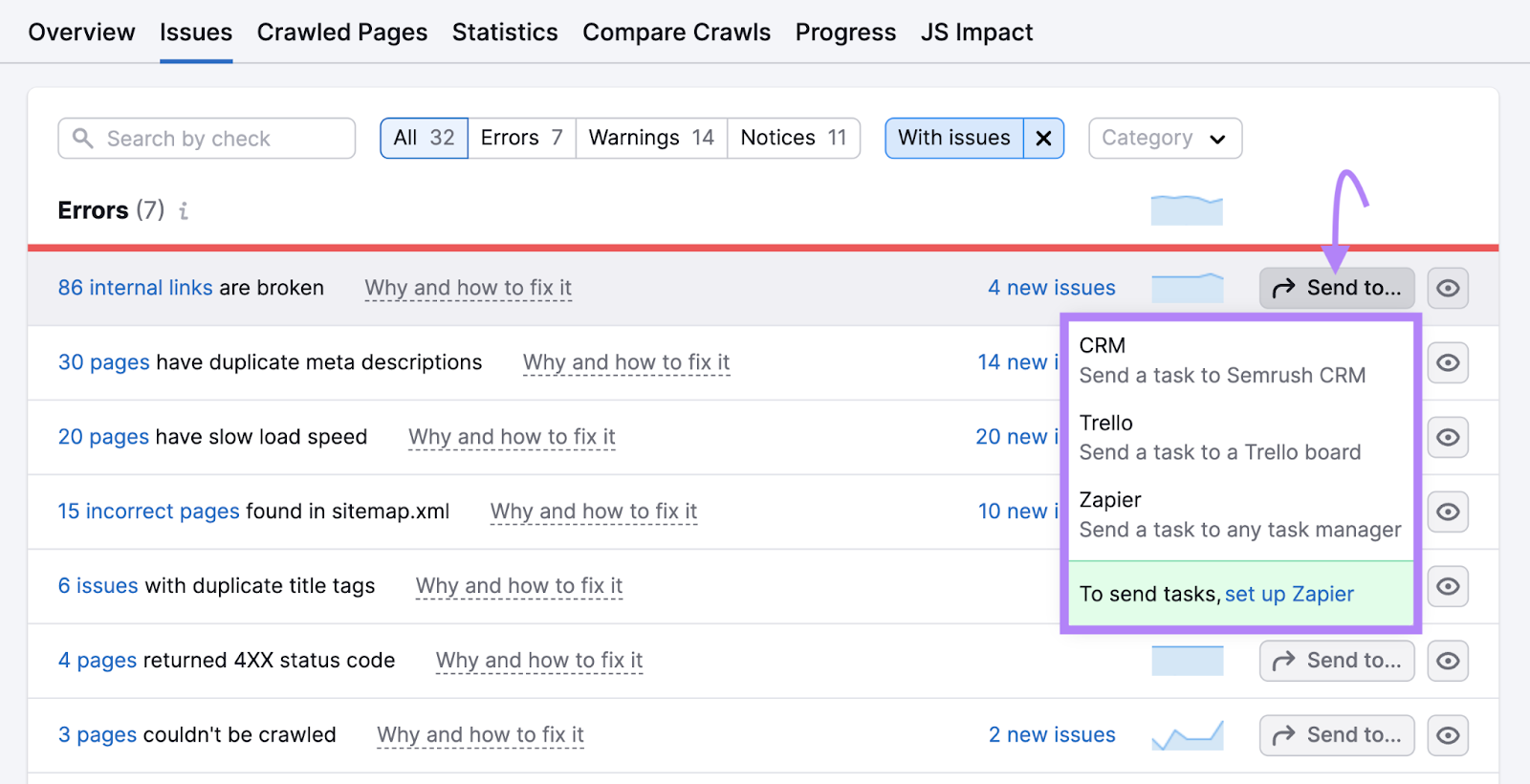Open fix help for duplicate meta descriptions
This screenshot has width=1530, height=784.
(626, 362)
